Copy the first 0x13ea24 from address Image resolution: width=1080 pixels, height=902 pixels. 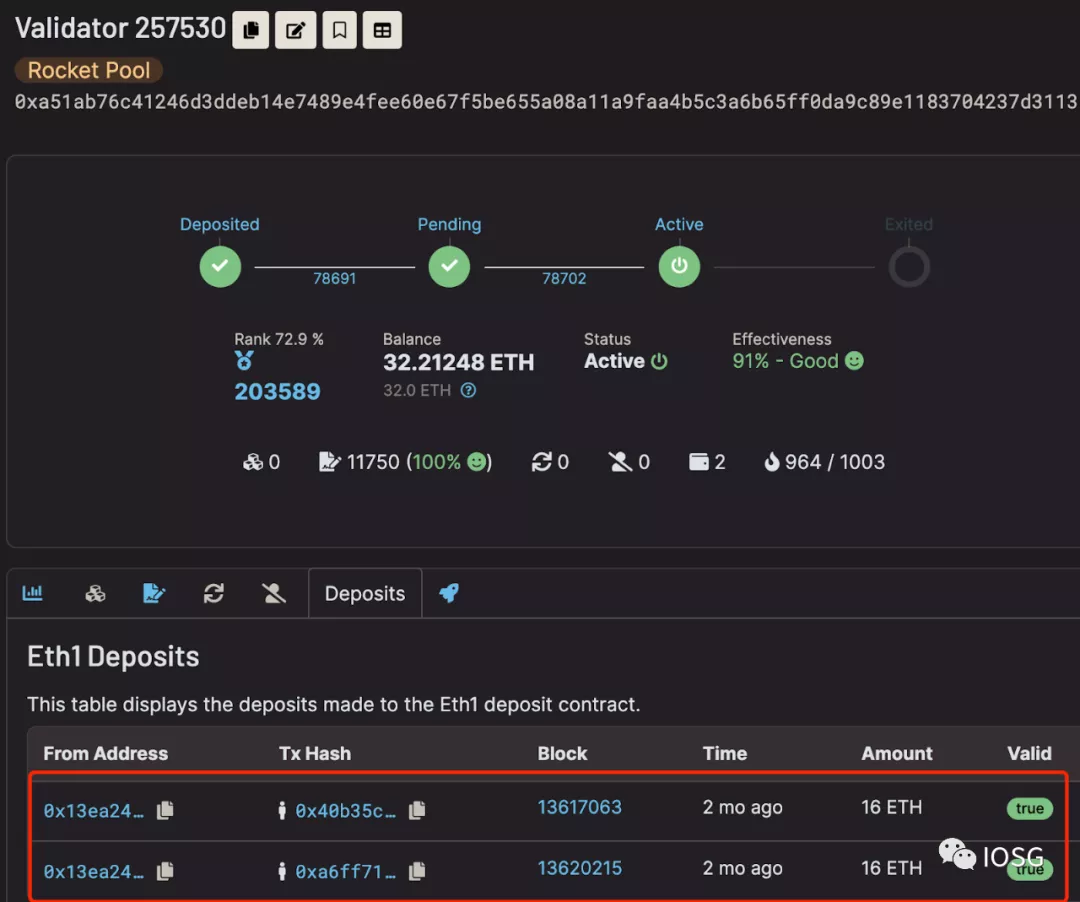click(x=165, y=810)
